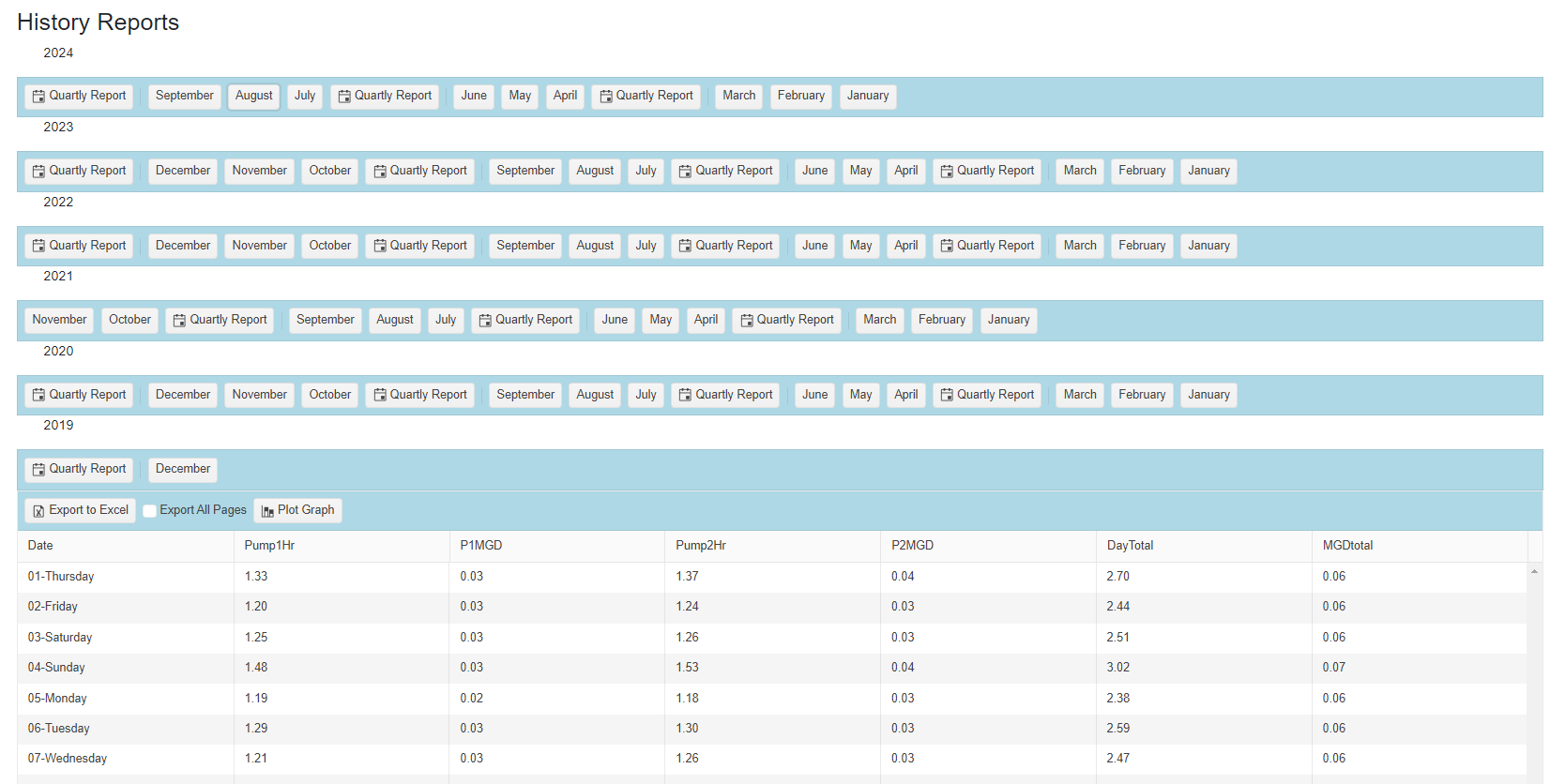The image size is (1550, 784).
Task: Click calendar icon of Quartly Report before September 2022
Action: (x=380, y=247)
